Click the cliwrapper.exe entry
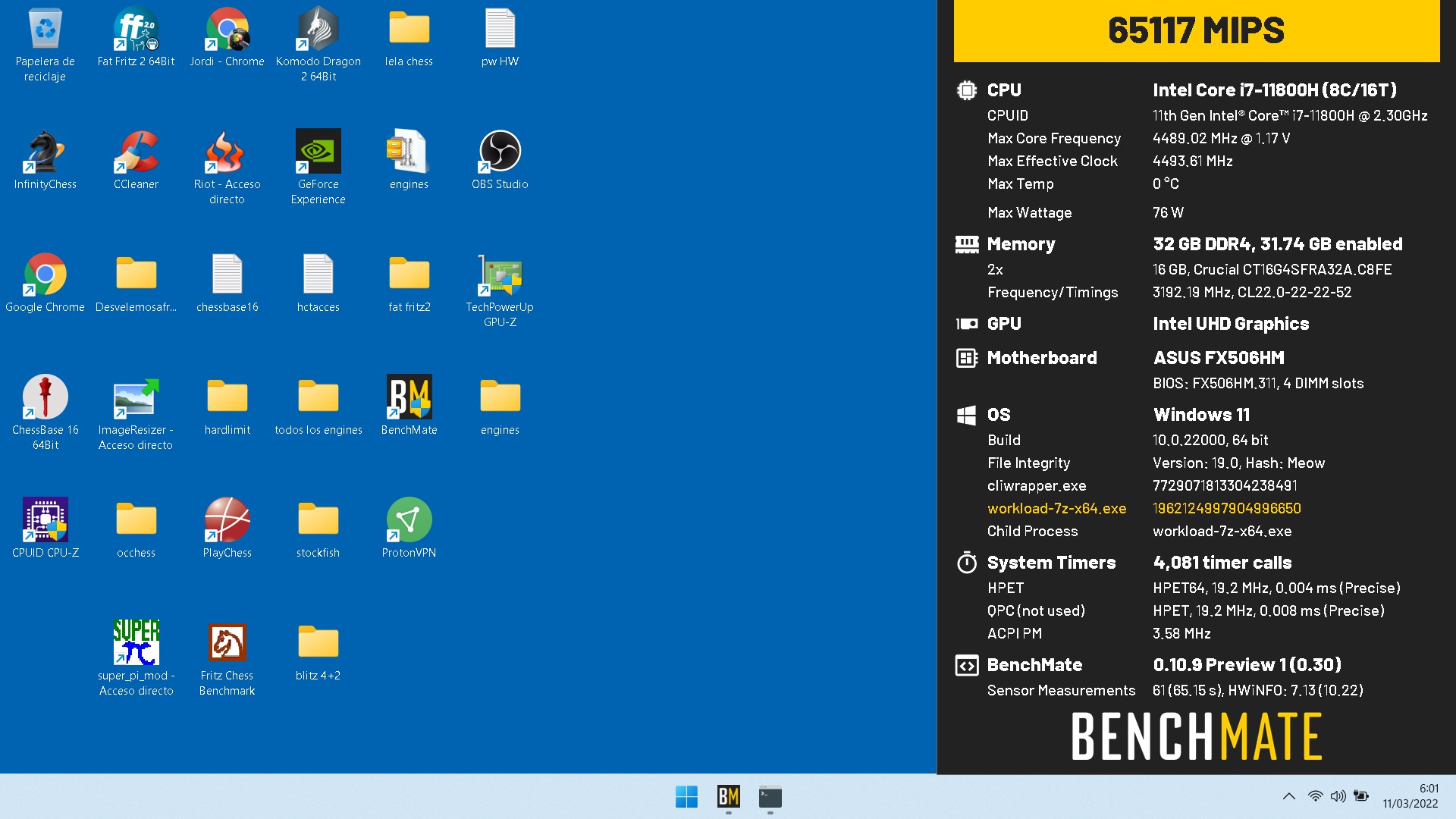 click(x=1036, y=486)
